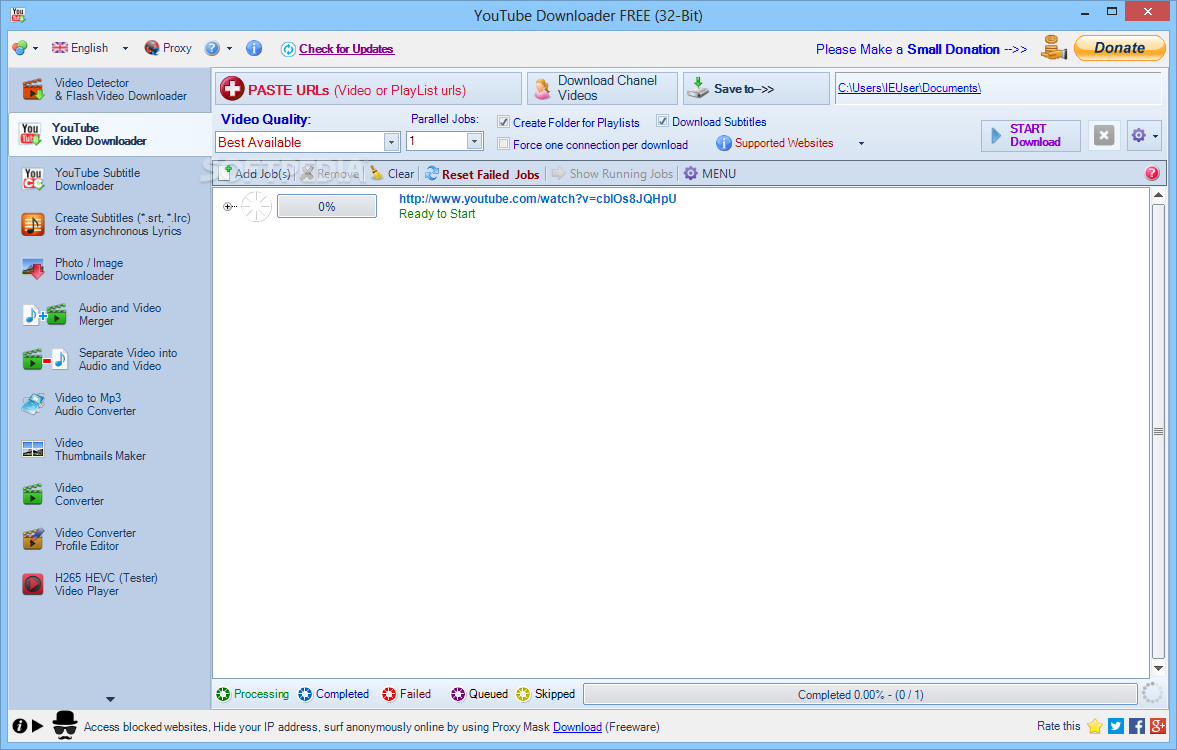Click the round info icon in status bar
1177x750 pixels.
(x=20, y=726)
